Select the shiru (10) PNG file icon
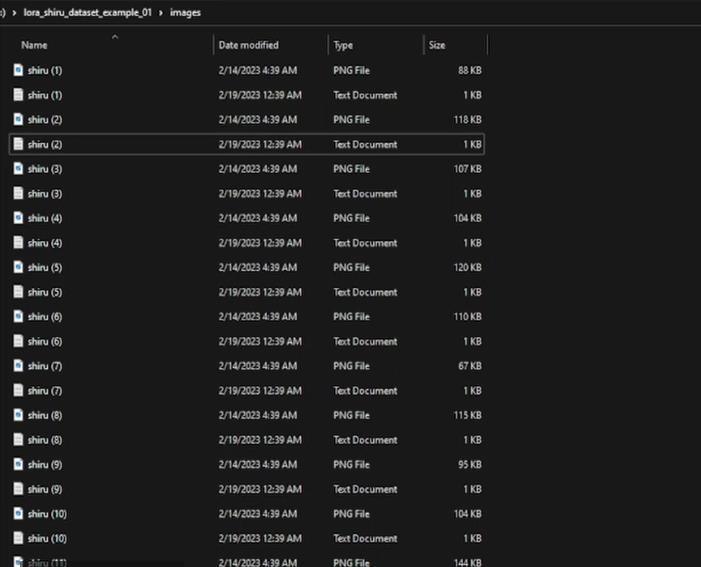Screen dimensions: 701x567 [18, 514]
